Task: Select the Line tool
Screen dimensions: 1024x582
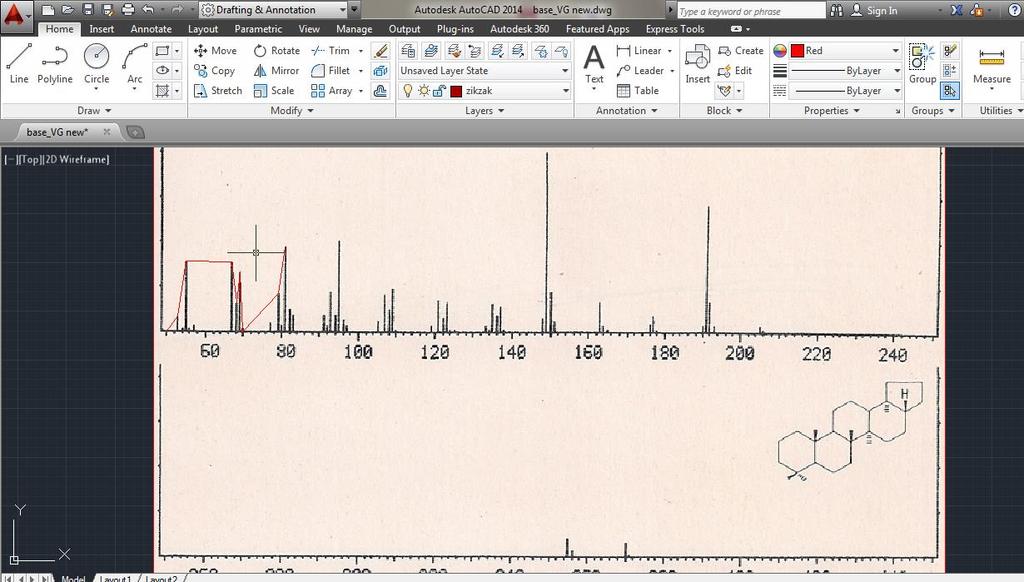Action: 18,63
